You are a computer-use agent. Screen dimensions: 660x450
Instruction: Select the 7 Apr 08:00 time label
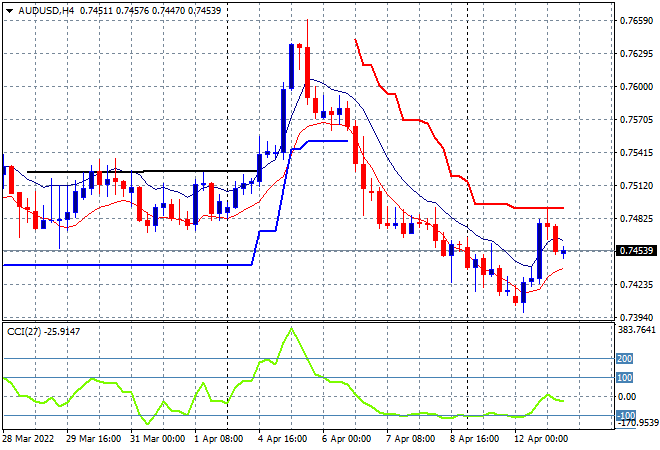[410, 439]
